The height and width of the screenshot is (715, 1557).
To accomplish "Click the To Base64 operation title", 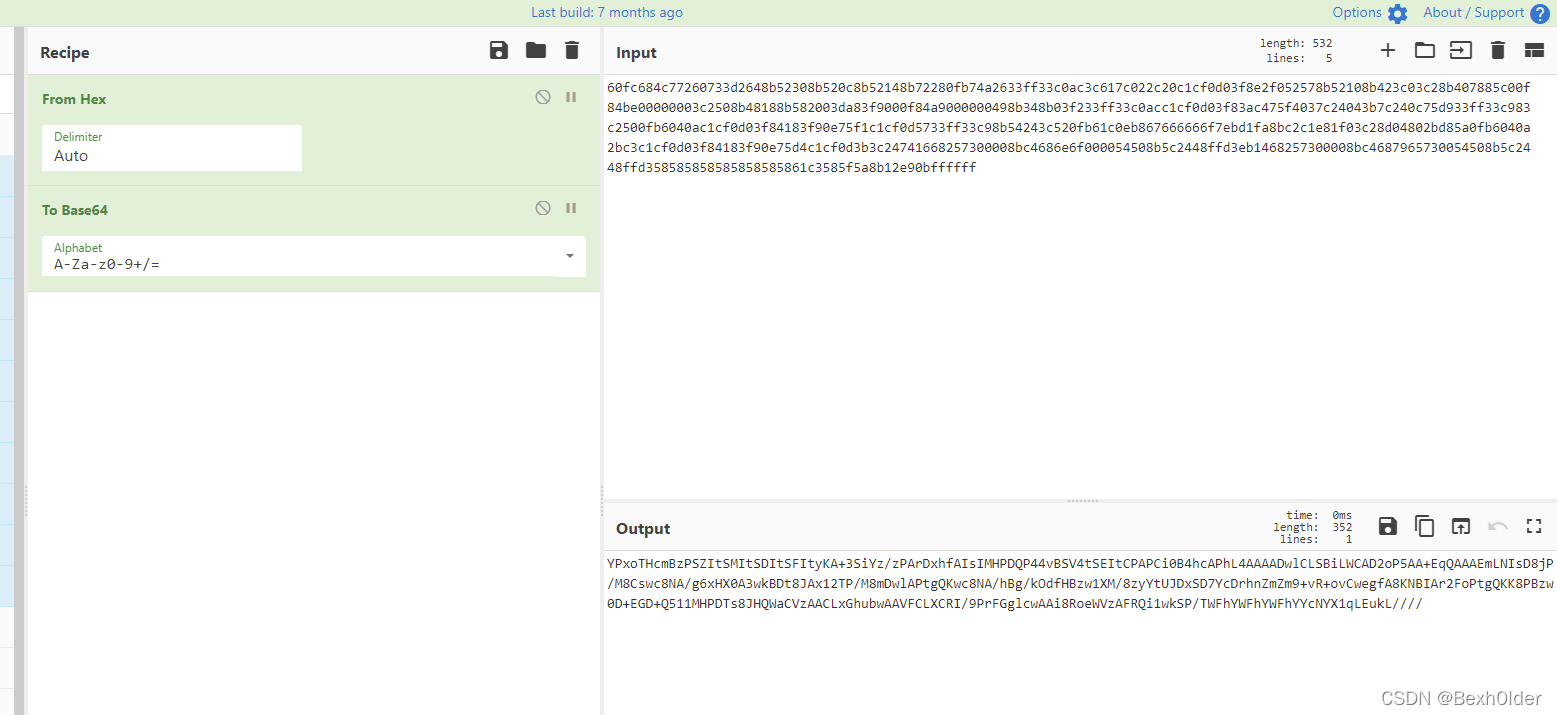I will click(x=75, y=210).
